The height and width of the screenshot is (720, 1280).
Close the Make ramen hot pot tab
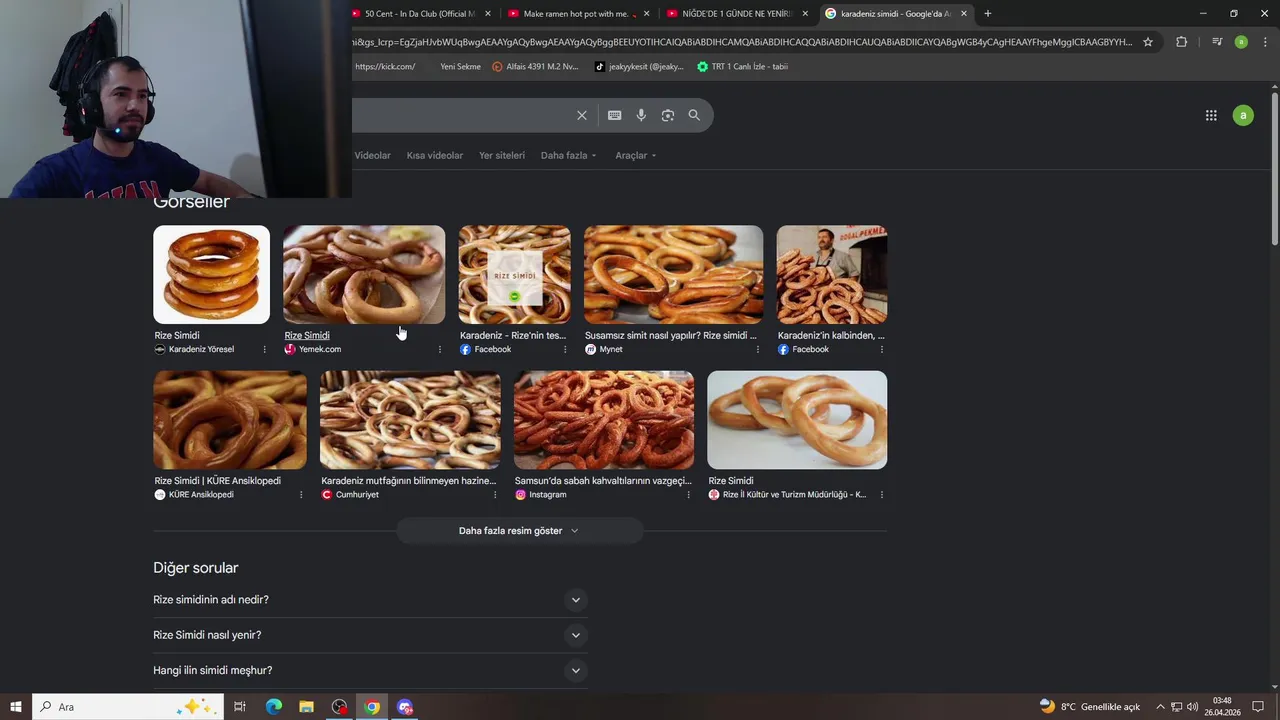pos(646,14)
